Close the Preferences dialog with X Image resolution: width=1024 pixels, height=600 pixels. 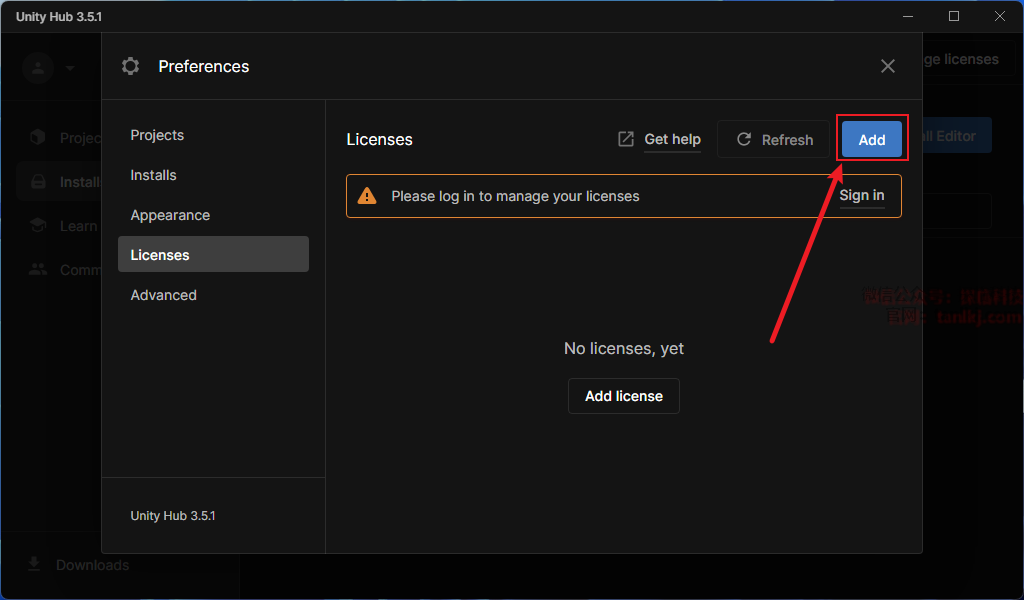pyautogui.click(x=887, y=66)
